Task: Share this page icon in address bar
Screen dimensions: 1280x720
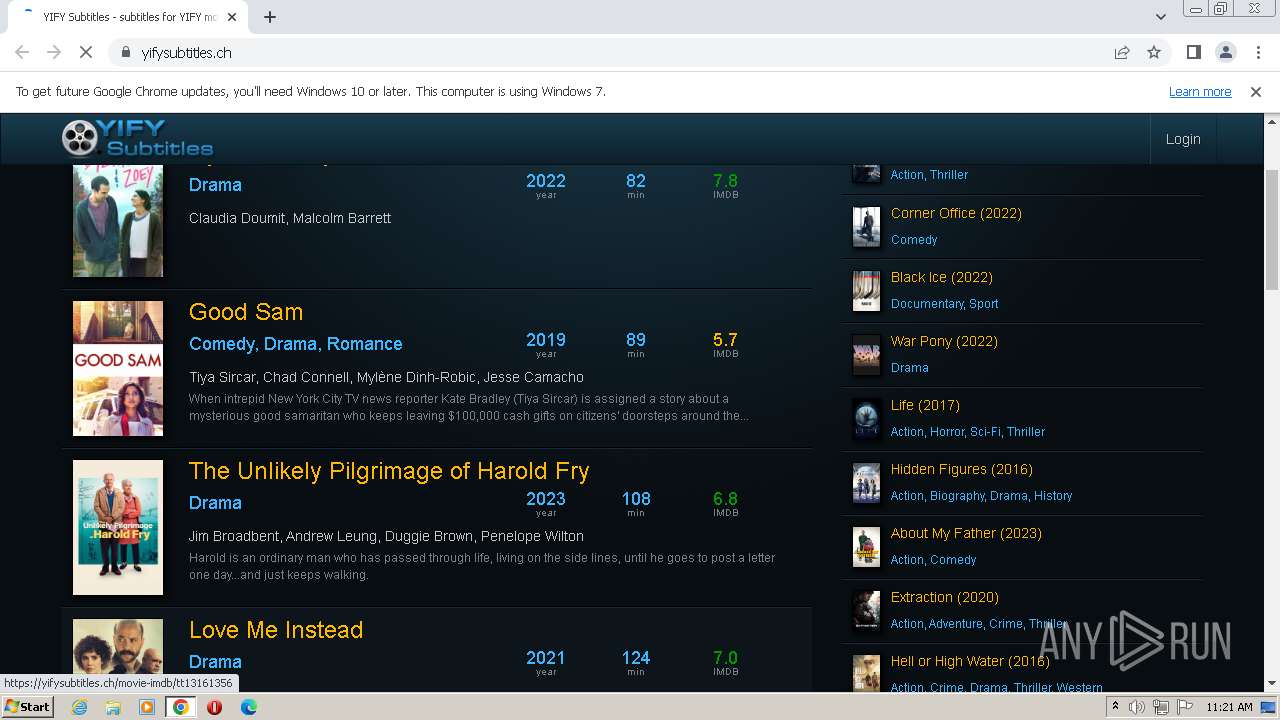Action: 1122,52
